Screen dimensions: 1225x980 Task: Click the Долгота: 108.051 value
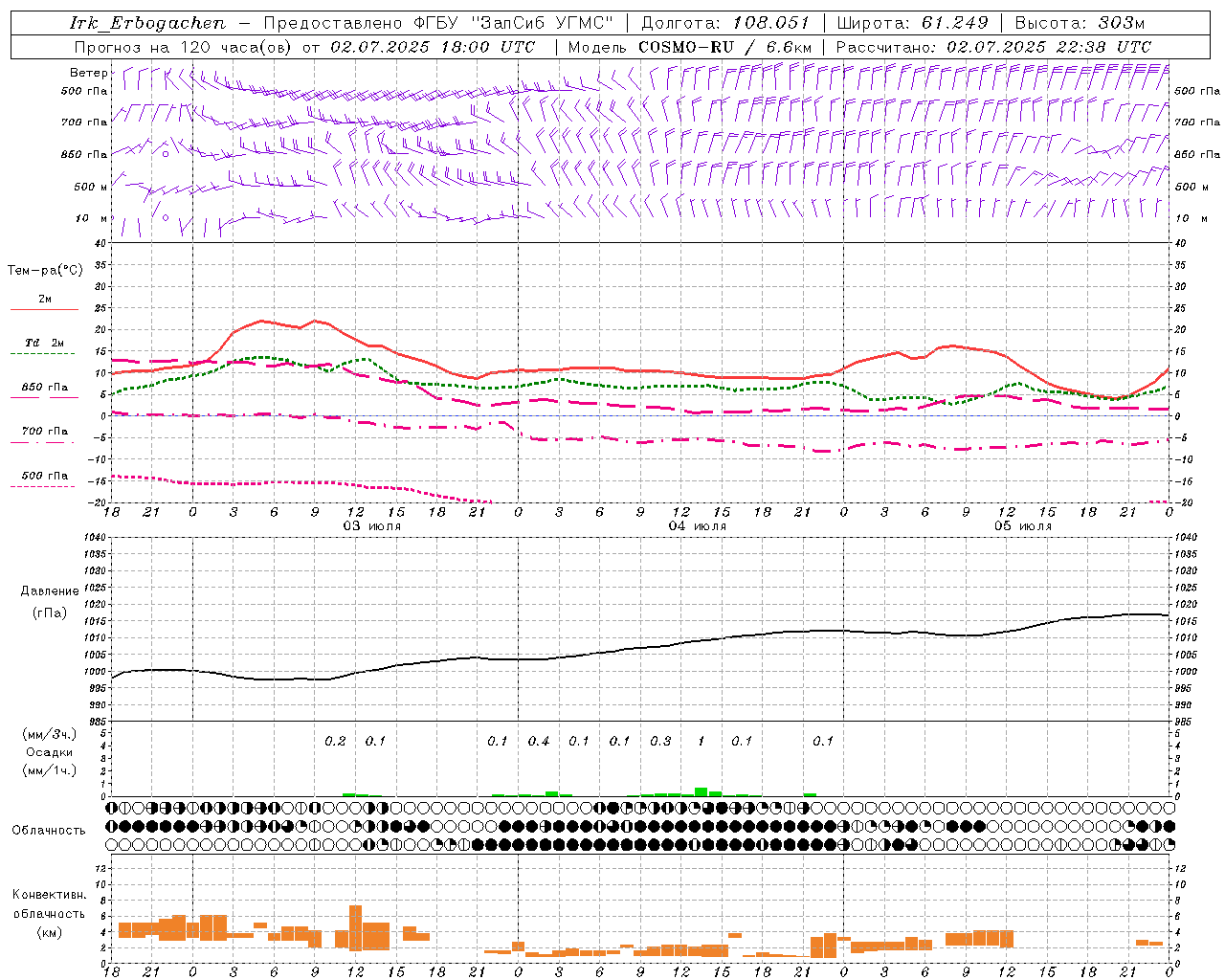point(724,23)
